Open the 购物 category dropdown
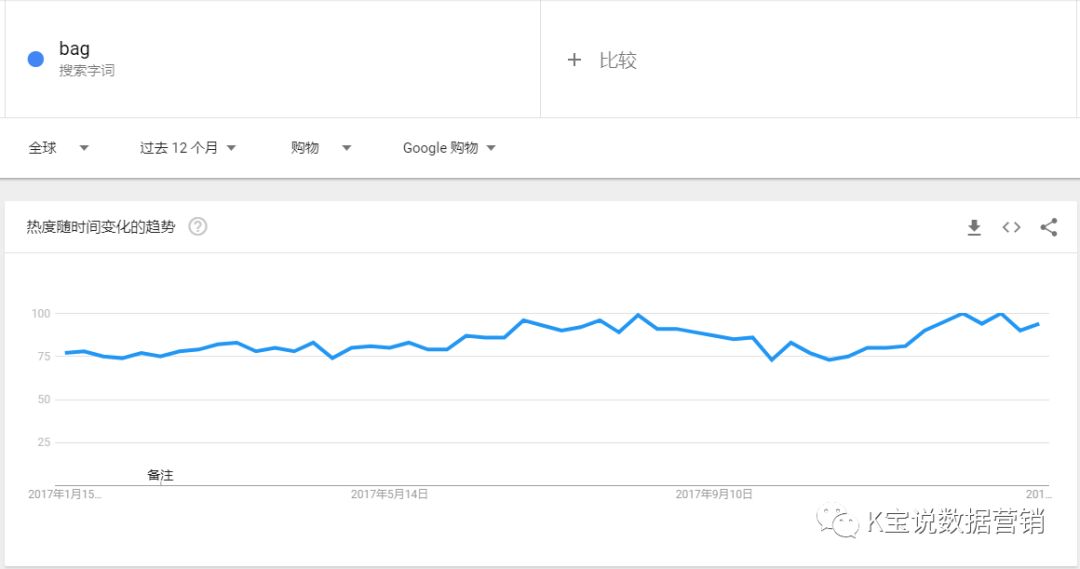This screenshot has width=1080, height=569. pos(321,148)
